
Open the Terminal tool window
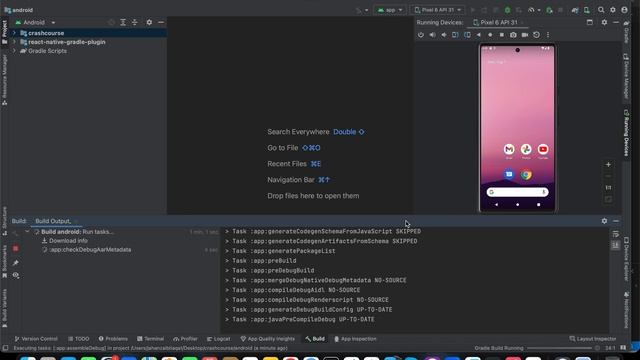tap(151, 339)
